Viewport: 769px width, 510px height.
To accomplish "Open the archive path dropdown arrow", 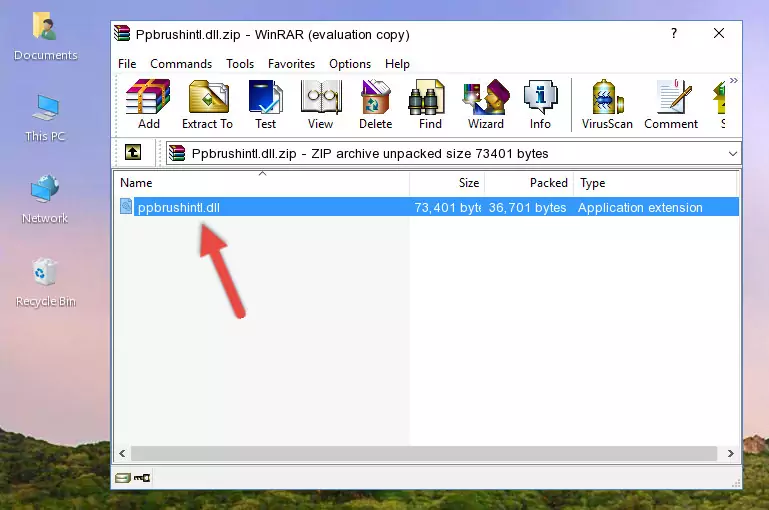I will pos(733,153).
